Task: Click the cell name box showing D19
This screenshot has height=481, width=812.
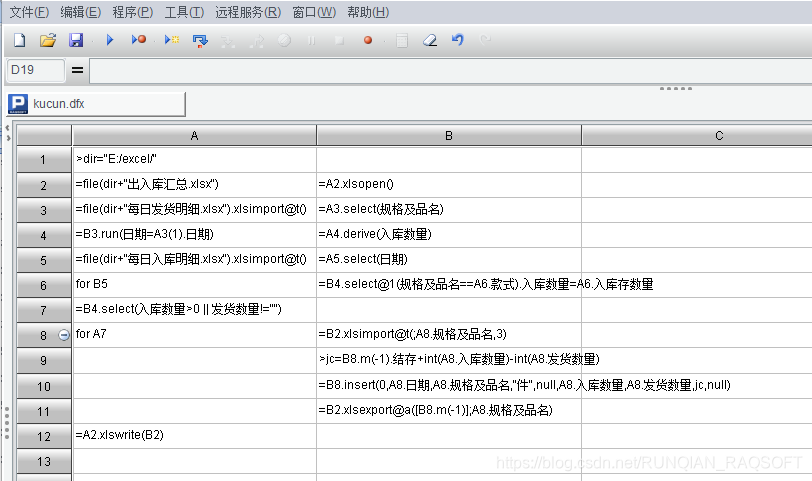Action: coord(36,70)
